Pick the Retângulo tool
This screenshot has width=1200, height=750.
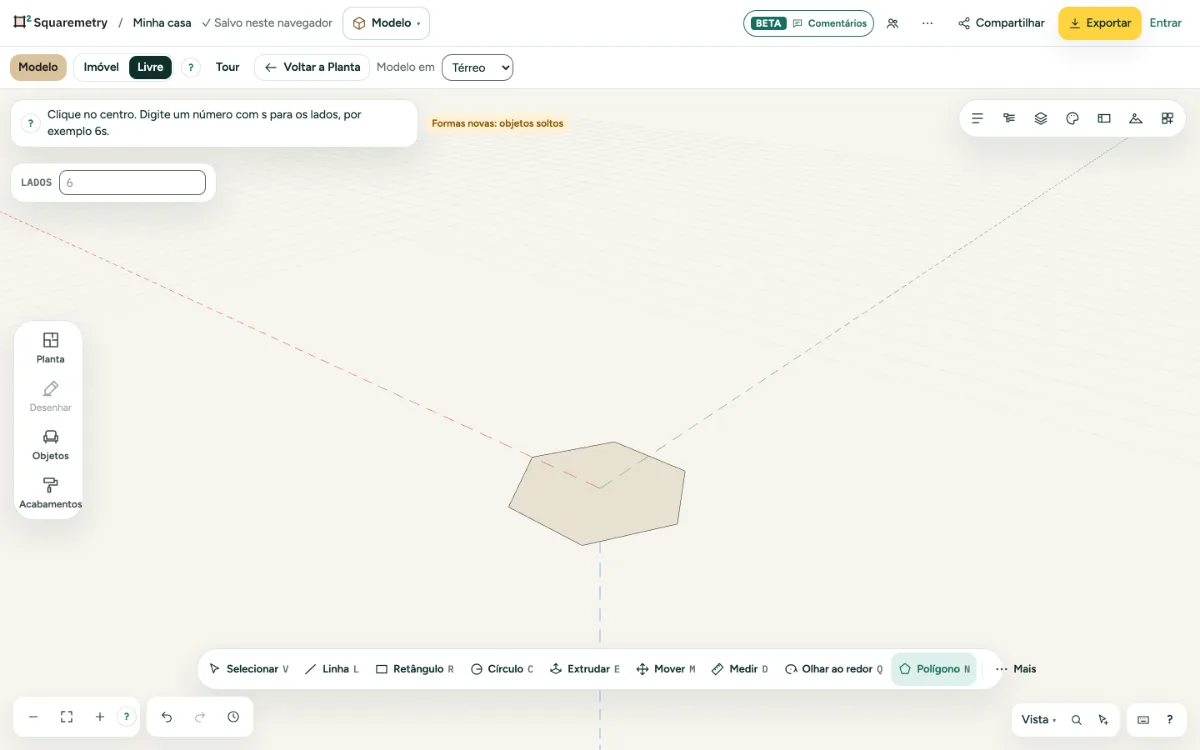415,669
